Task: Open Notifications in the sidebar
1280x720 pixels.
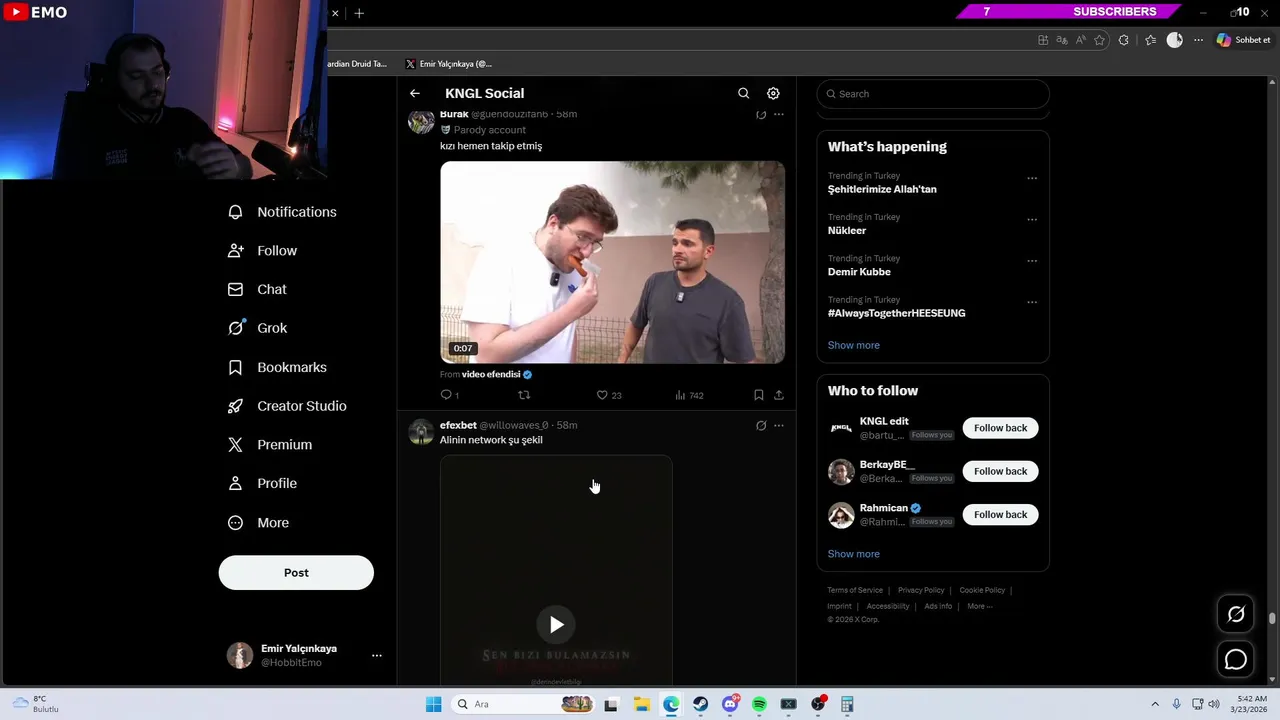Action: coord(283,212)
